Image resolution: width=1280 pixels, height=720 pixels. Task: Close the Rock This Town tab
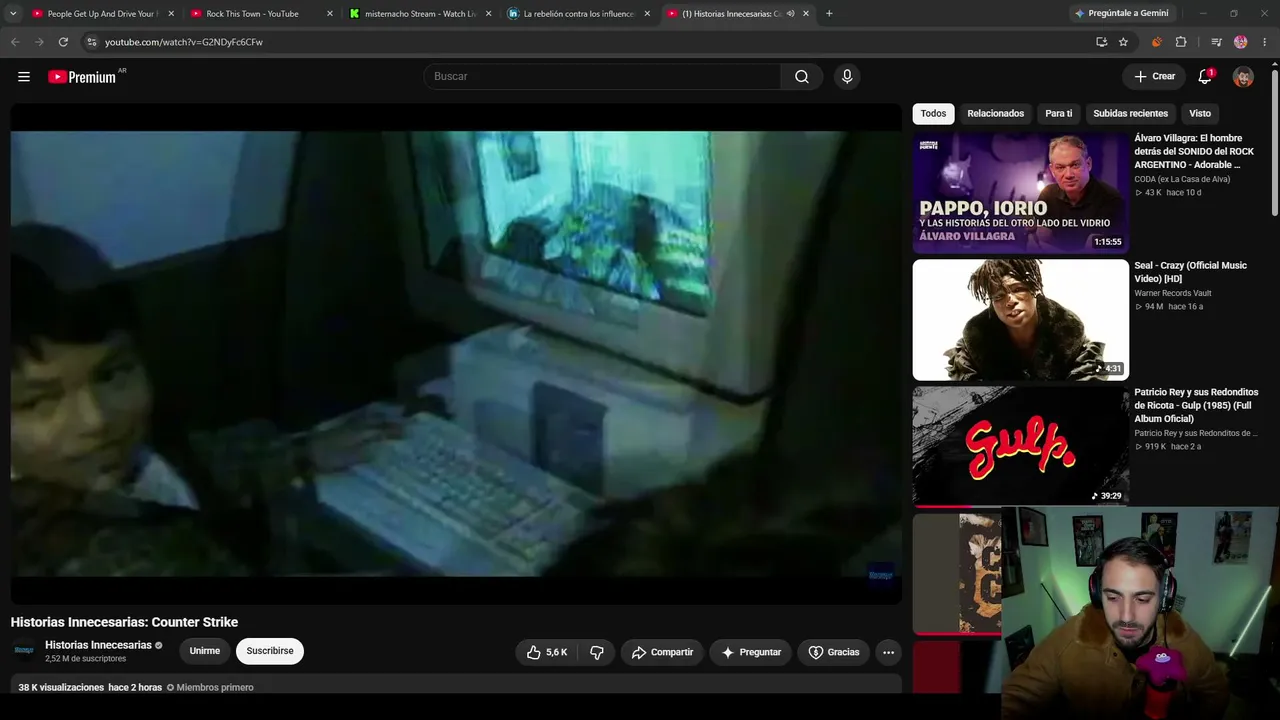330,14
